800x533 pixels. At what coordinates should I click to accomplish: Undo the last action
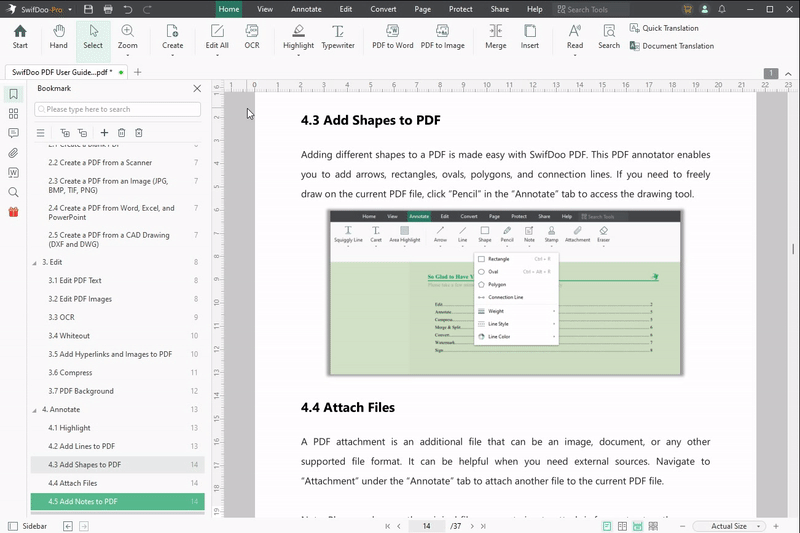coord(128,9)
